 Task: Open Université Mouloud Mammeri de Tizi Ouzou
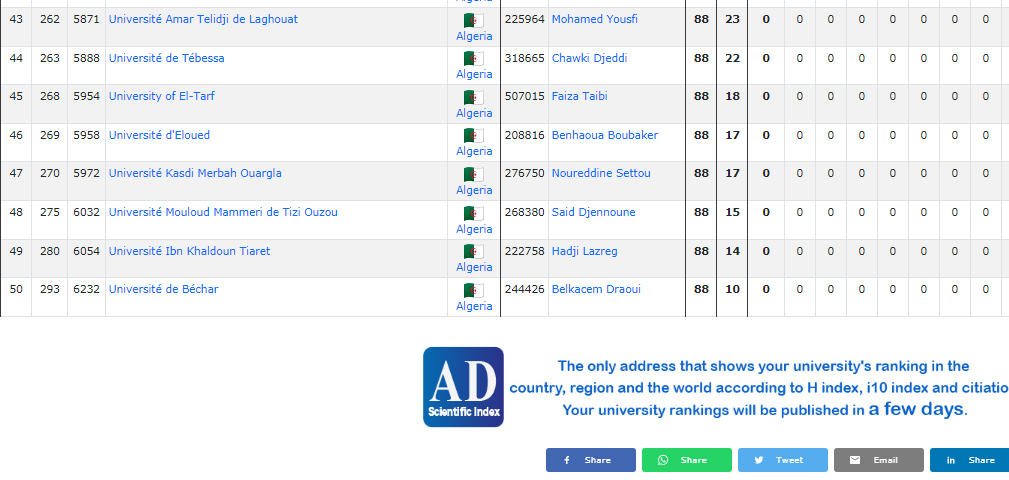coord(223,212)
